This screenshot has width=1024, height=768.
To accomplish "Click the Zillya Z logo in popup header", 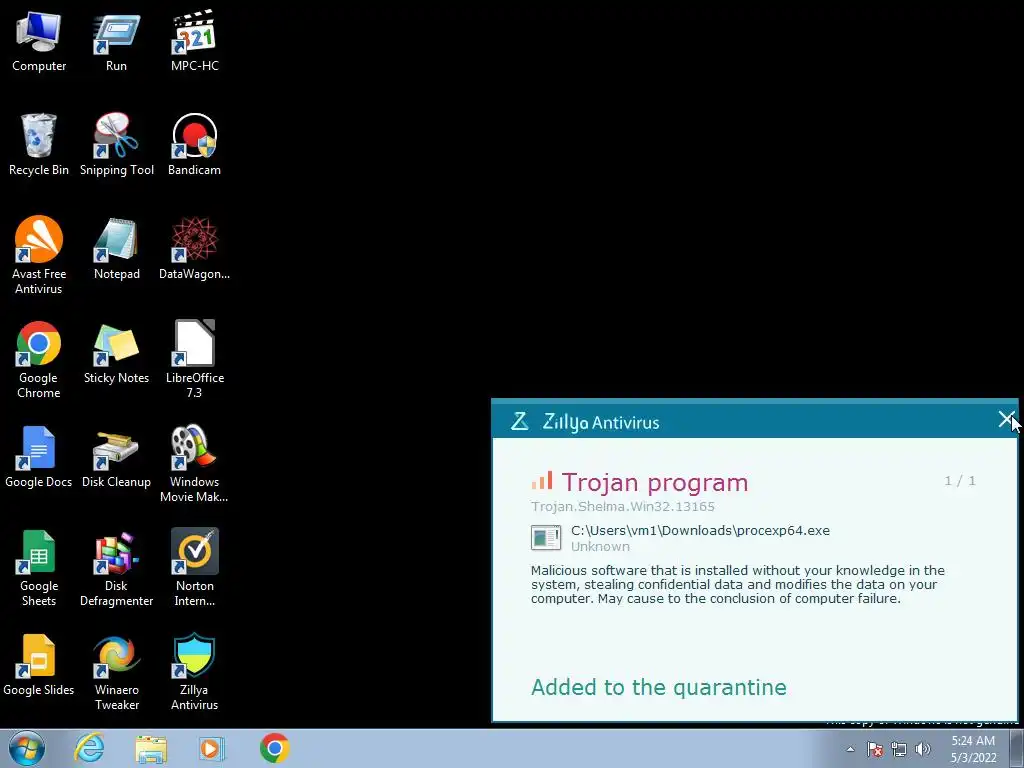I will click(x=519, y=421).
